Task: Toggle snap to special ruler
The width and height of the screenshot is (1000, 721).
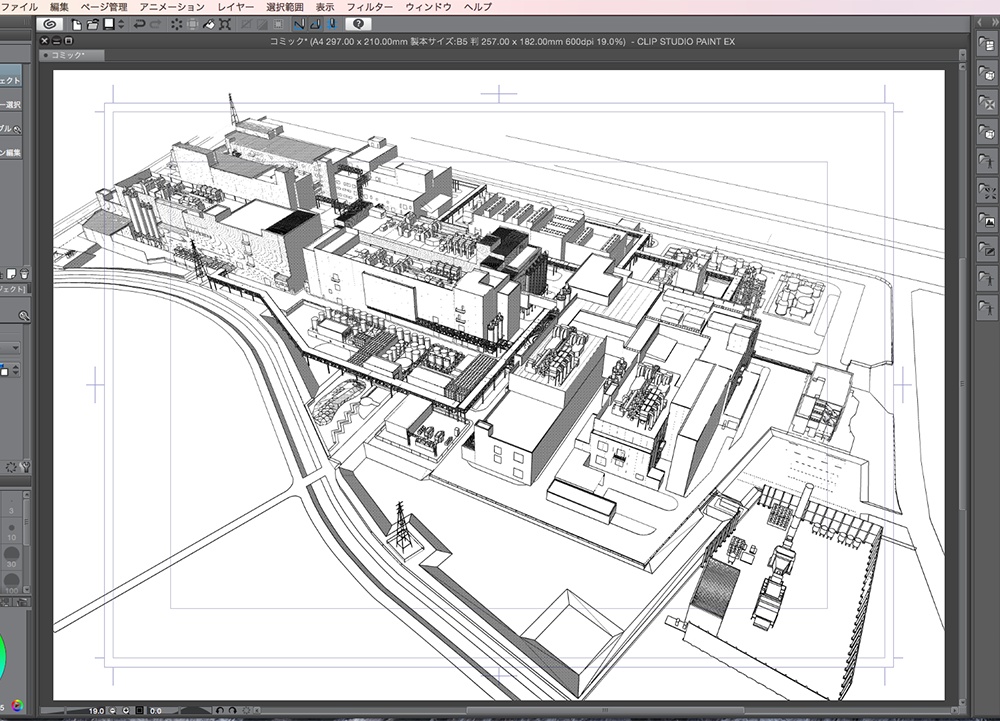Action: click(314, 23)
